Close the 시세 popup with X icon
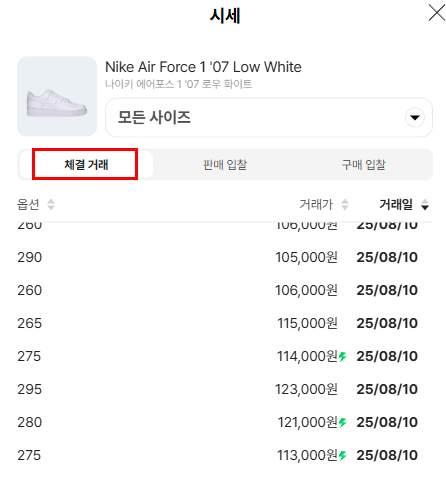The width and height of the screenshot is (446, 489). click(436, 13)
